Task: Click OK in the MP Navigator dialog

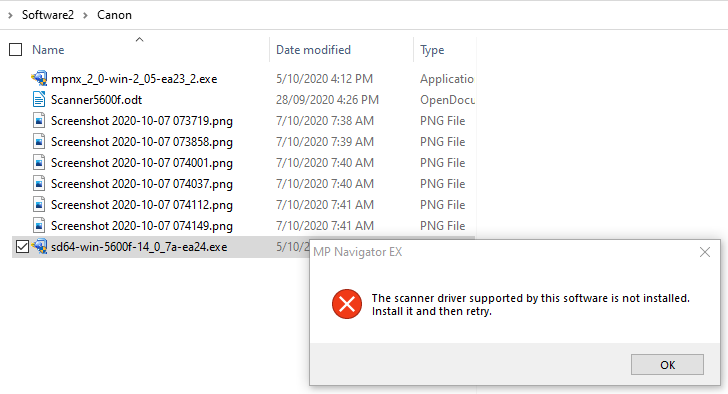Action: 667,365
